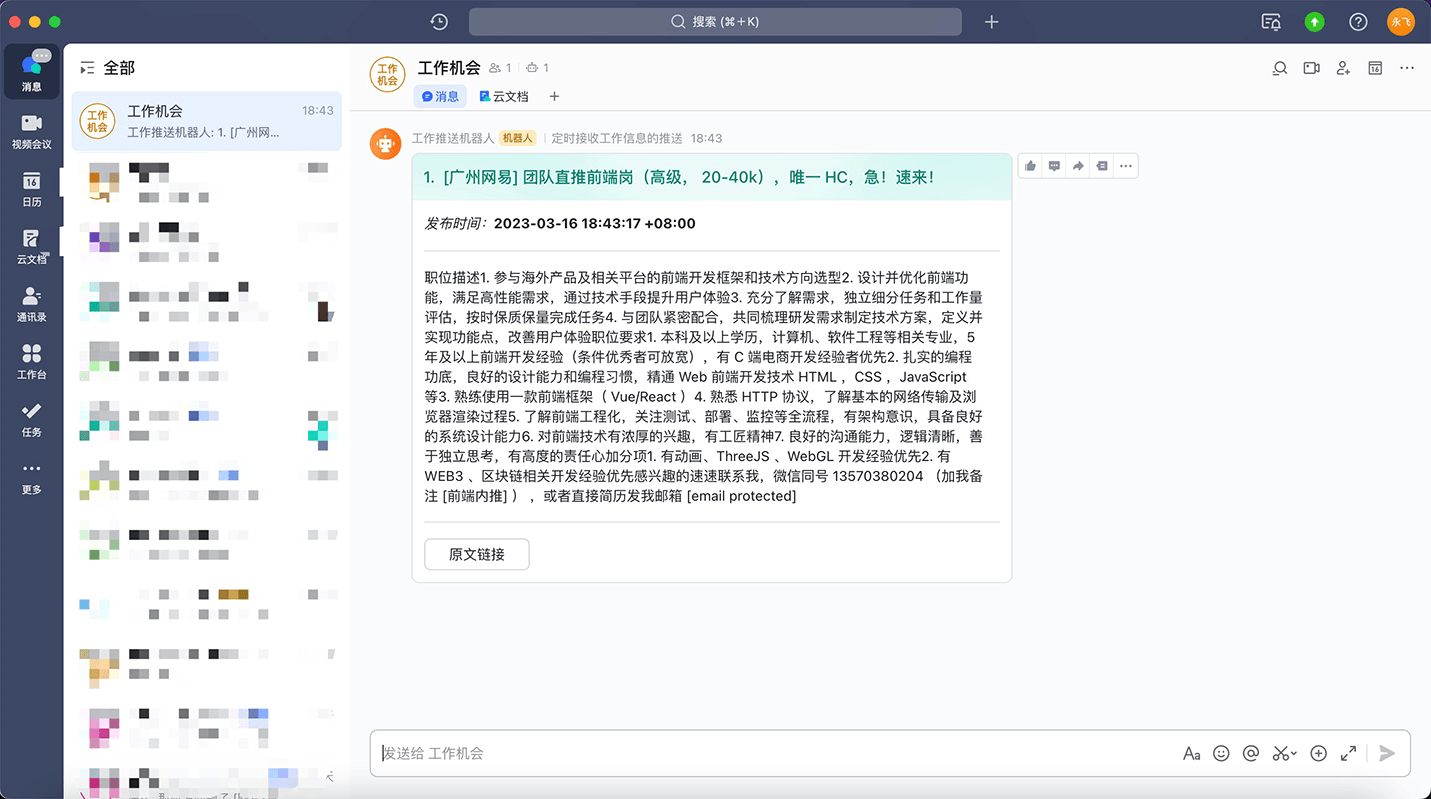Start a video call in chat header
The height and width of the screenshot is (799, 1431).
[x=1311, y=68]
